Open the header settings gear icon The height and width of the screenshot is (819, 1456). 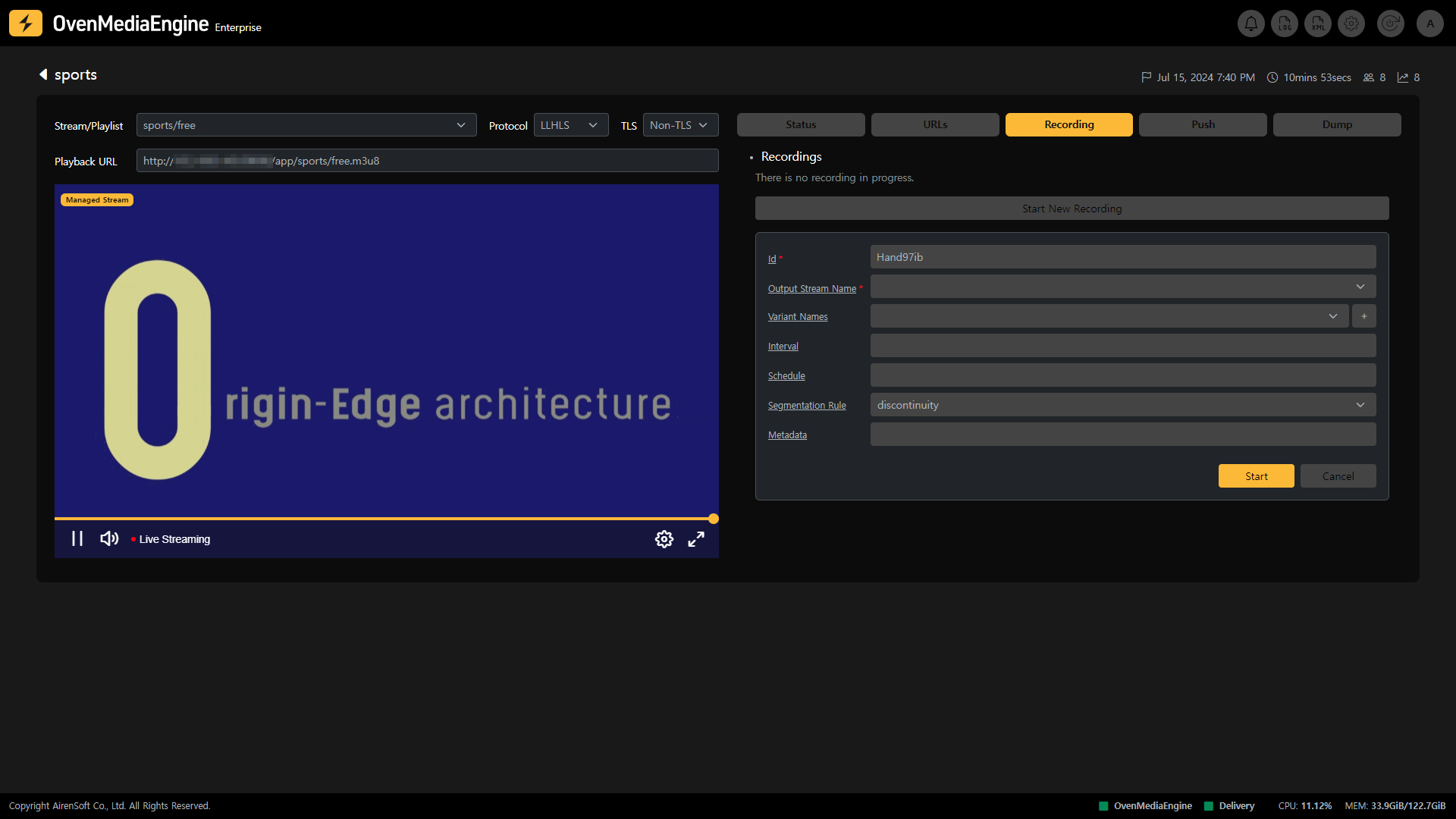click(x=1351, y=24)
